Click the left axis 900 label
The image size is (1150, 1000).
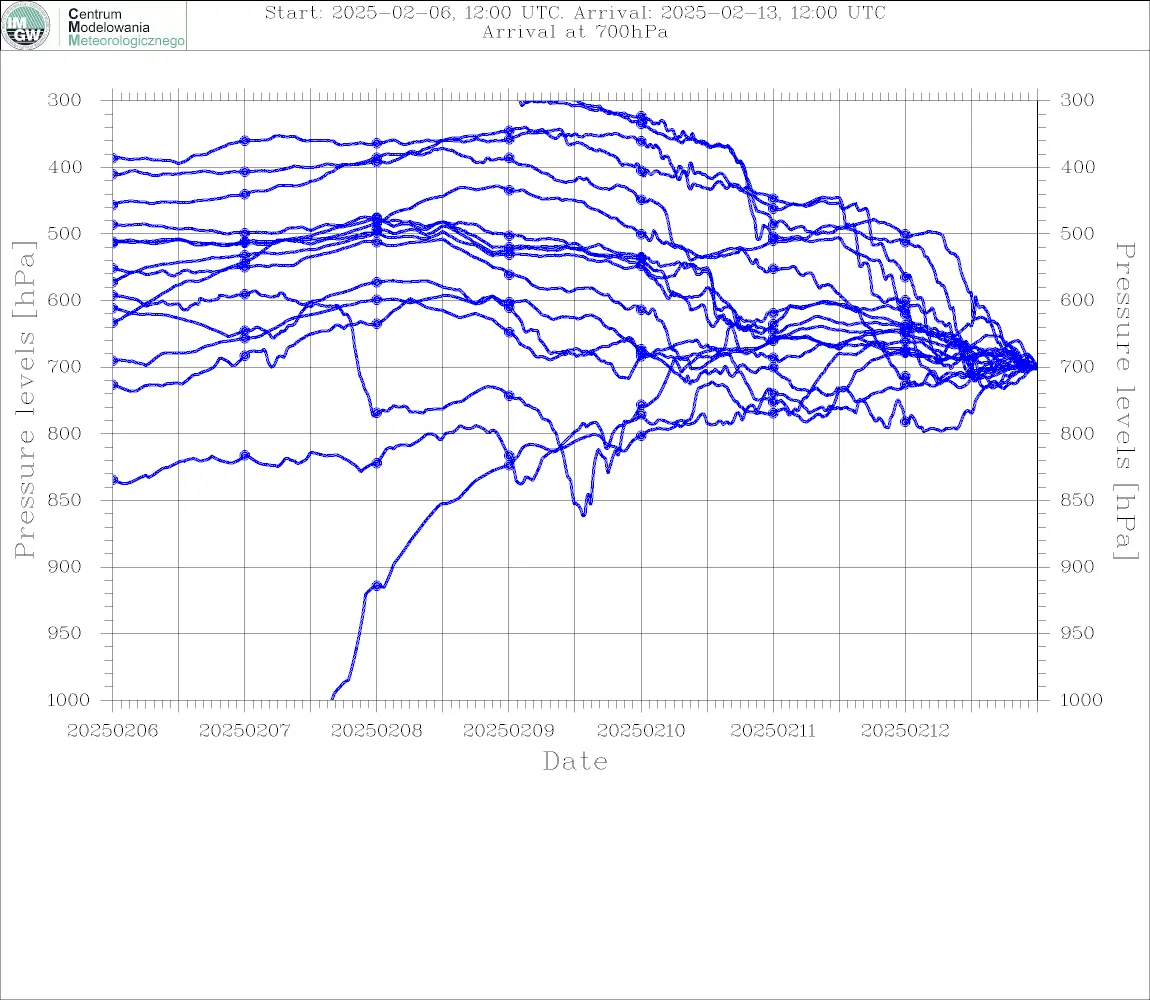(x=65, y=566)
